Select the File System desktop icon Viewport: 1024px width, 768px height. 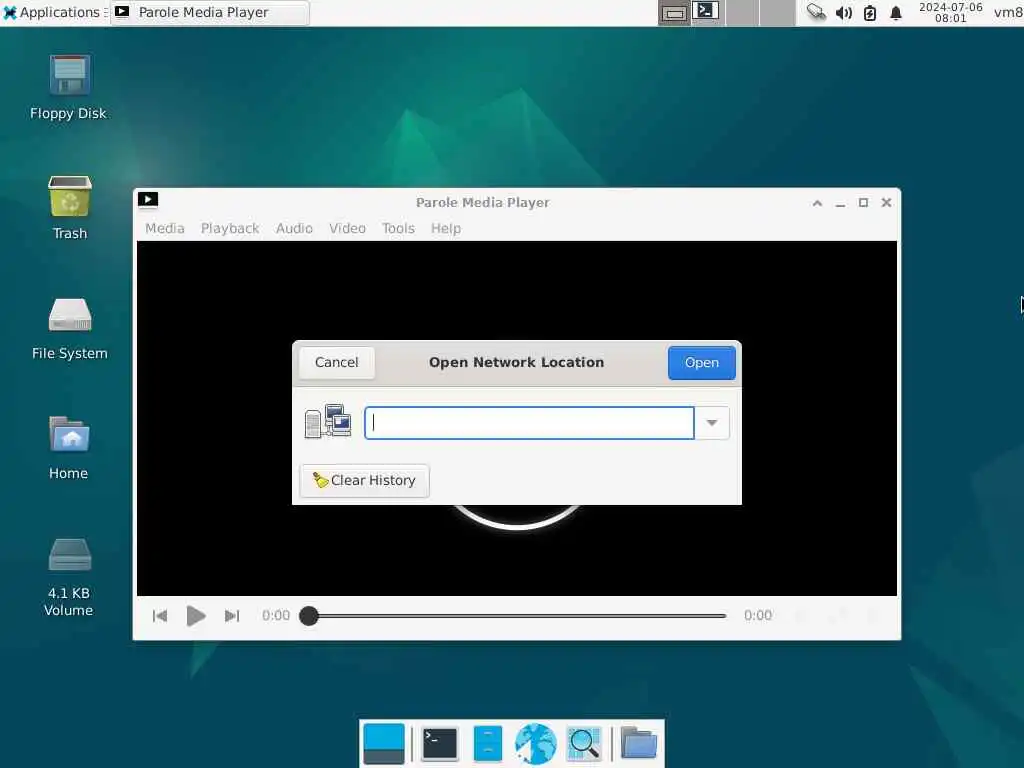tap(70, 328)
